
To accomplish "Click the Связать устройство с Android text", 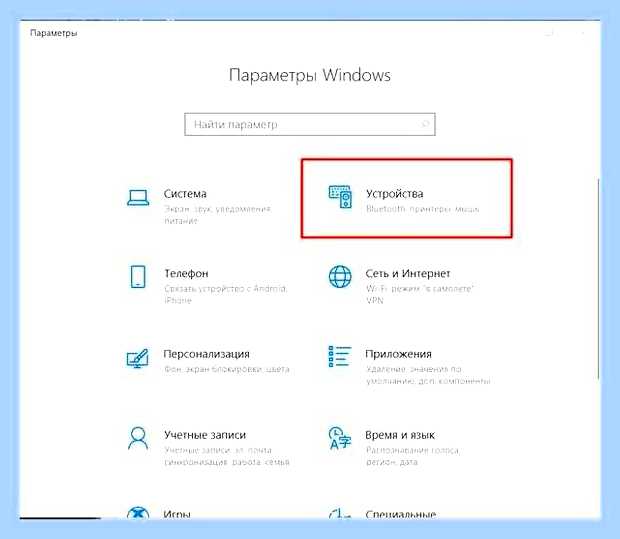I will (225, 295).
